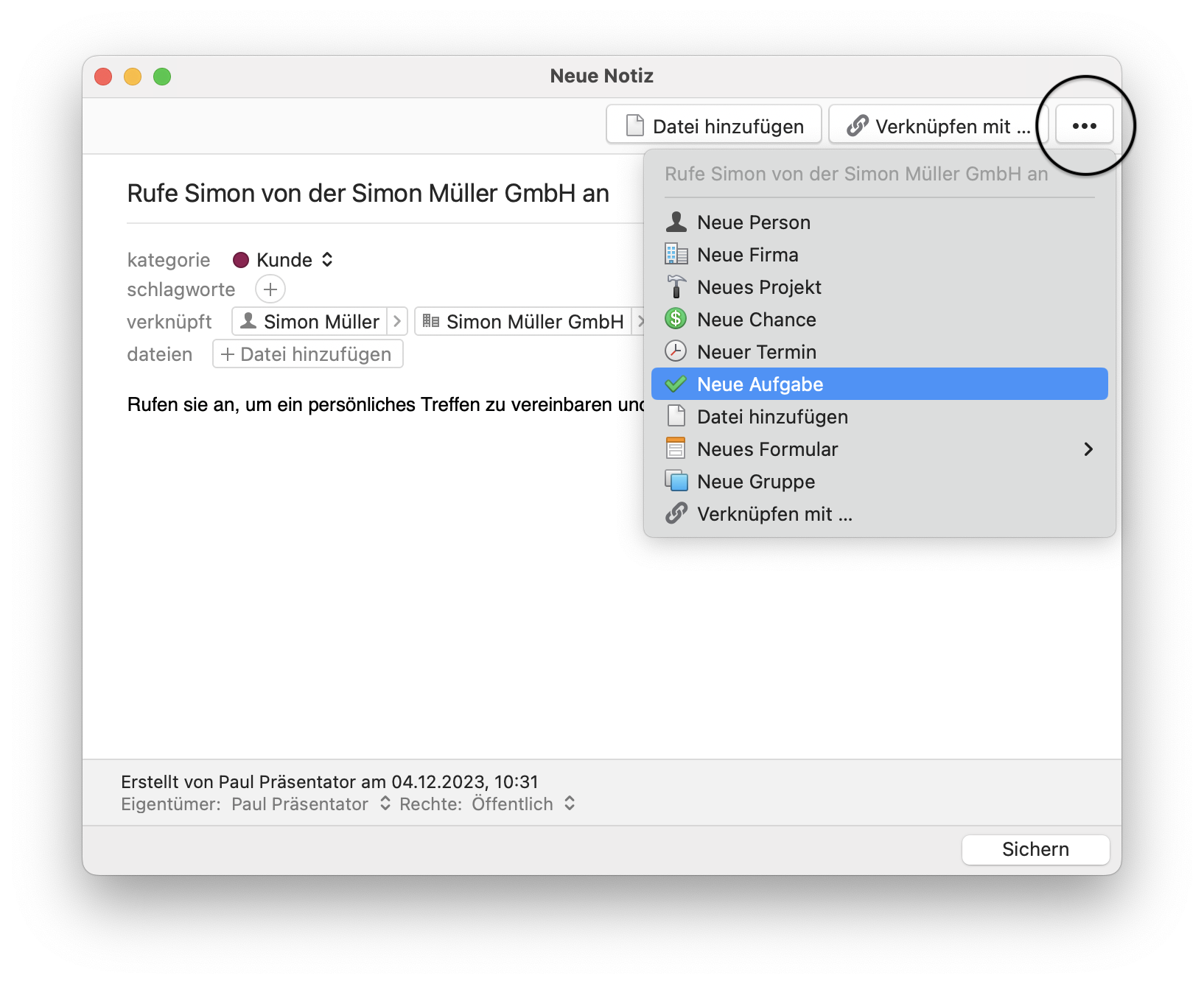Choose Datei hinzufügen in the popup menu
1204x984 pixels.
[x=771, y=417]
